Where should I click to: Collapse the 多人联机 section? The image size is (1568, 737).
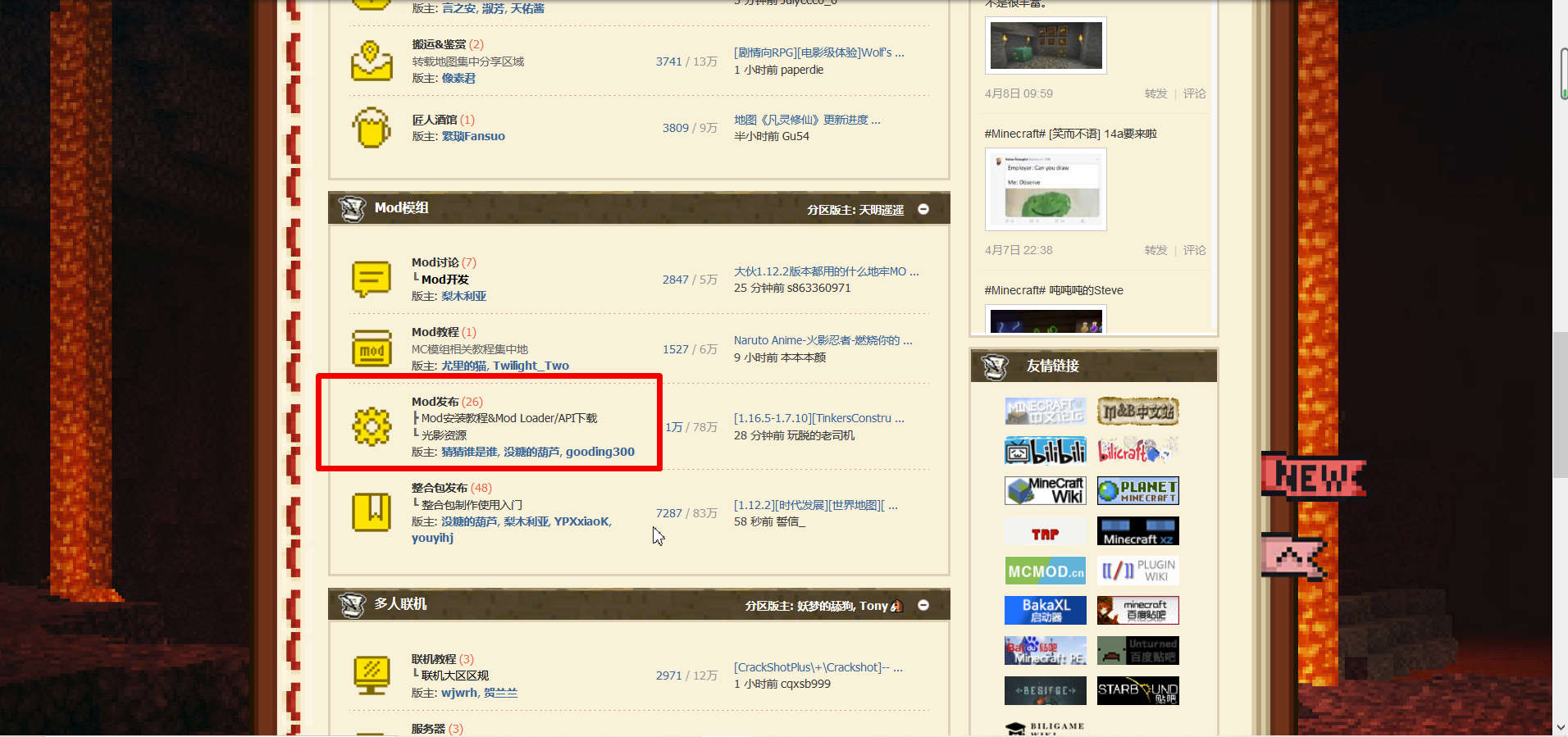tap(923, 605)
